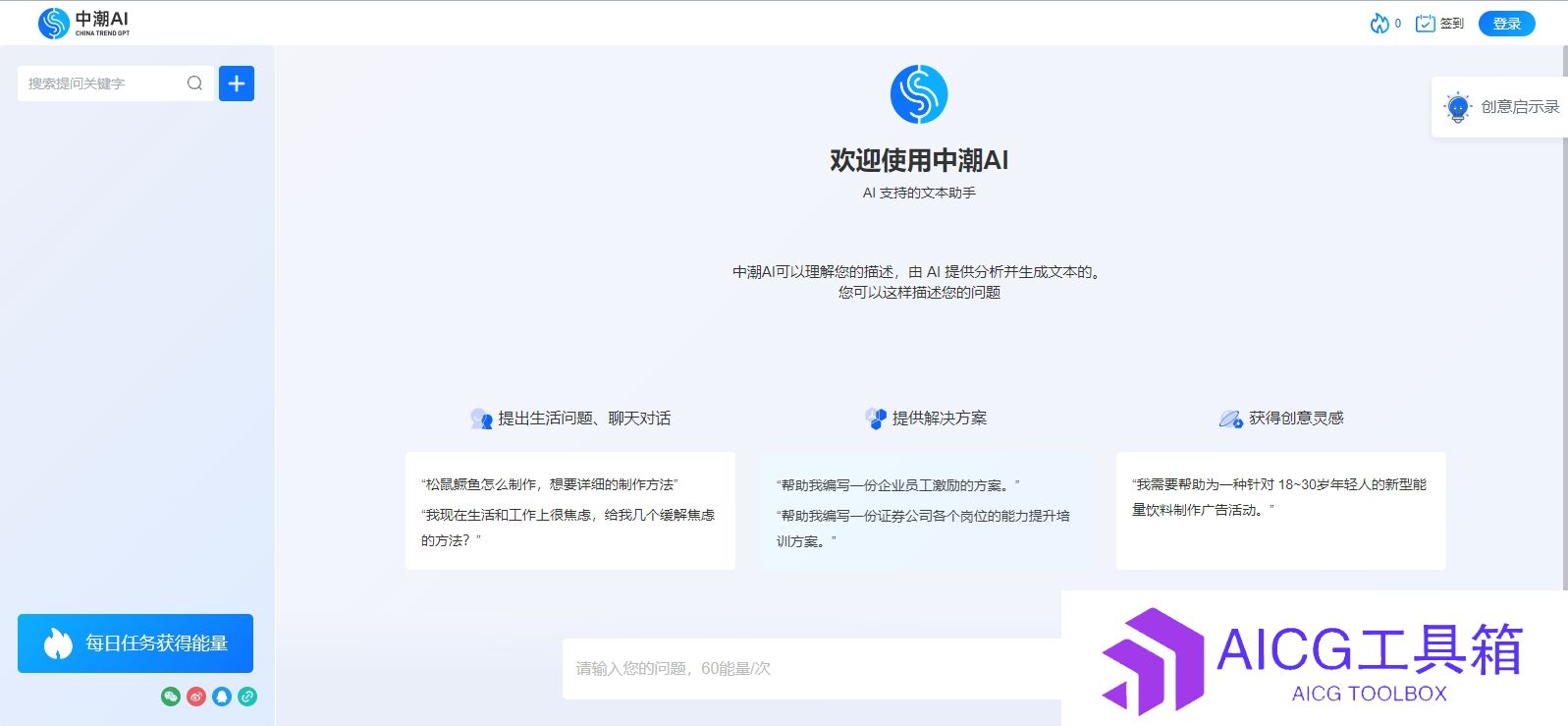Click the 签到 check-in calendar icon
The height and width of the screenshot is (726, 1568).
pos(1425,23)
